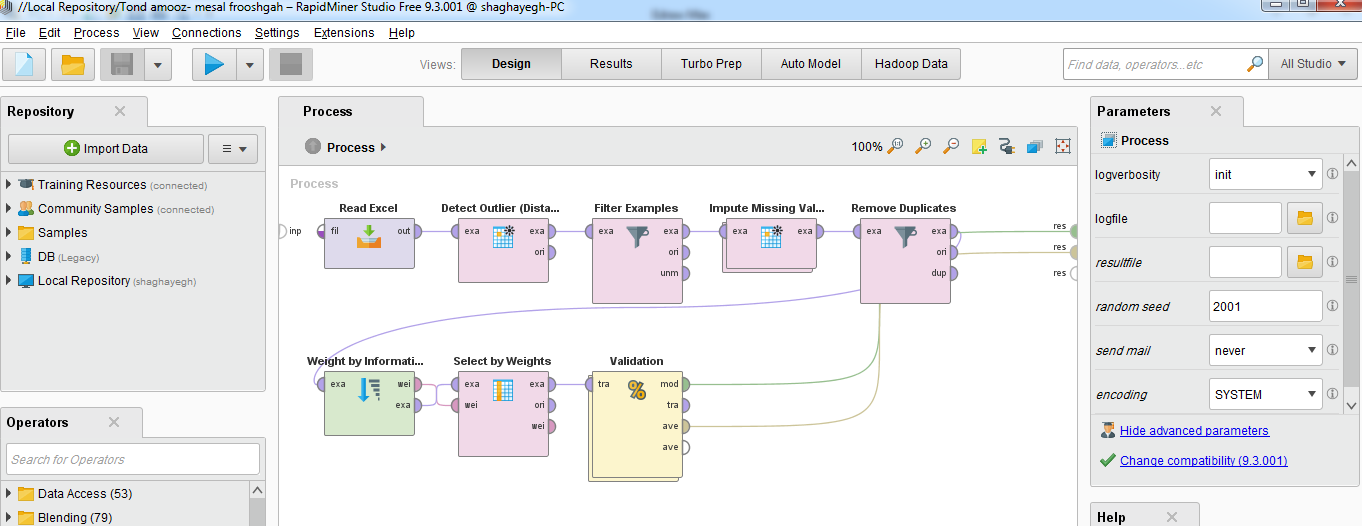Save the process with the floppy disk icon
Viewport: 1362px width, 526px height.
[x=122, y=64]
